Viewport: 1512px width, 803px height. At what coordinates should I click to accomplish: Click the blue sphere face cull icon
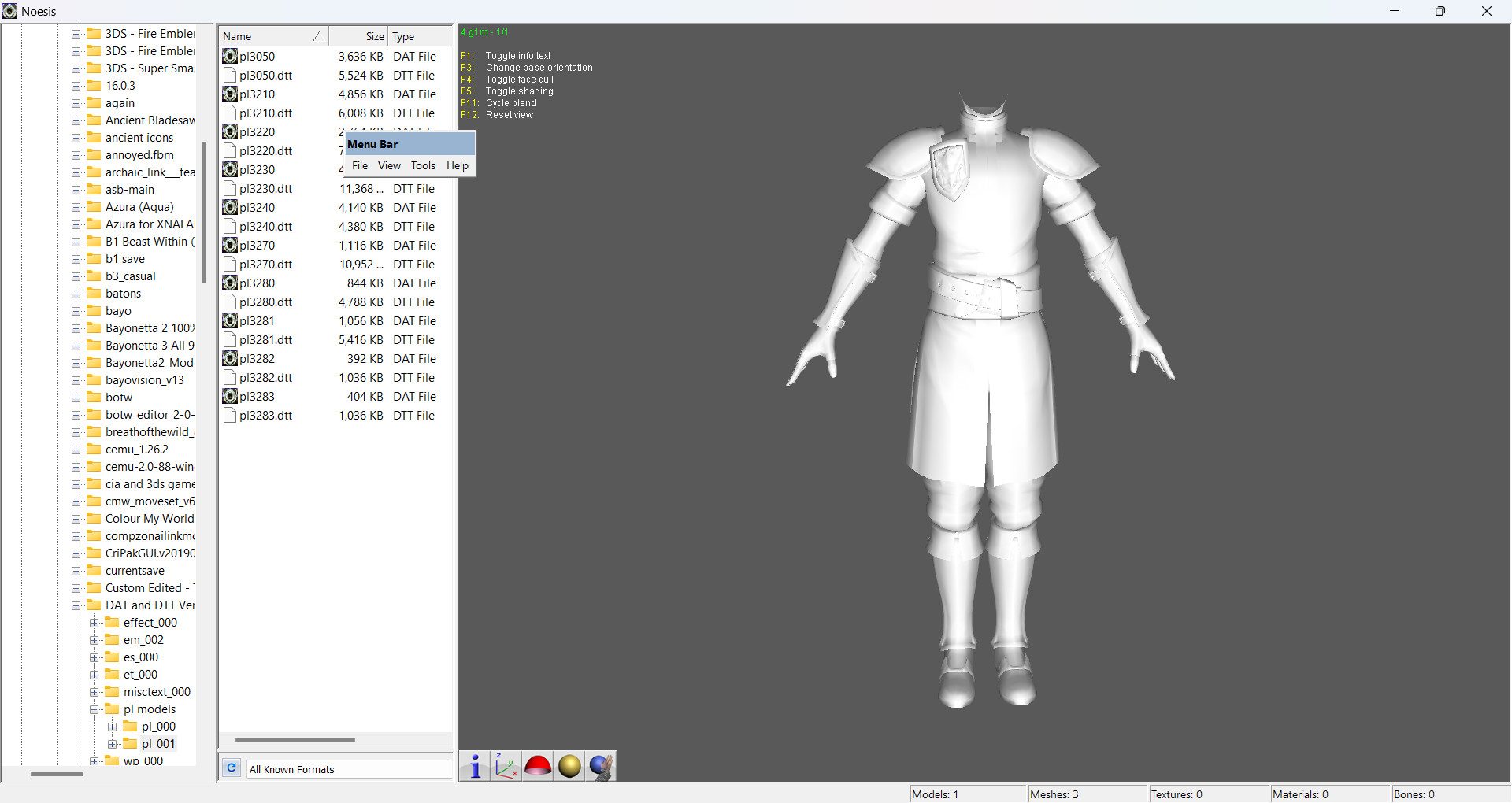[x=600, y=765]
